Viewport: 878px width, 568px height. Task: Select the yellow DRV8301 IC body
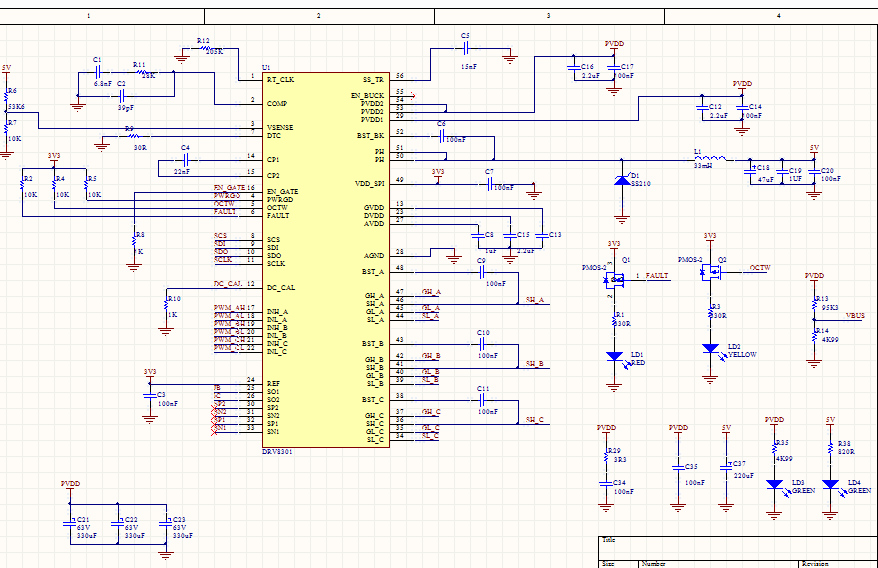click(x=326, y=259)
